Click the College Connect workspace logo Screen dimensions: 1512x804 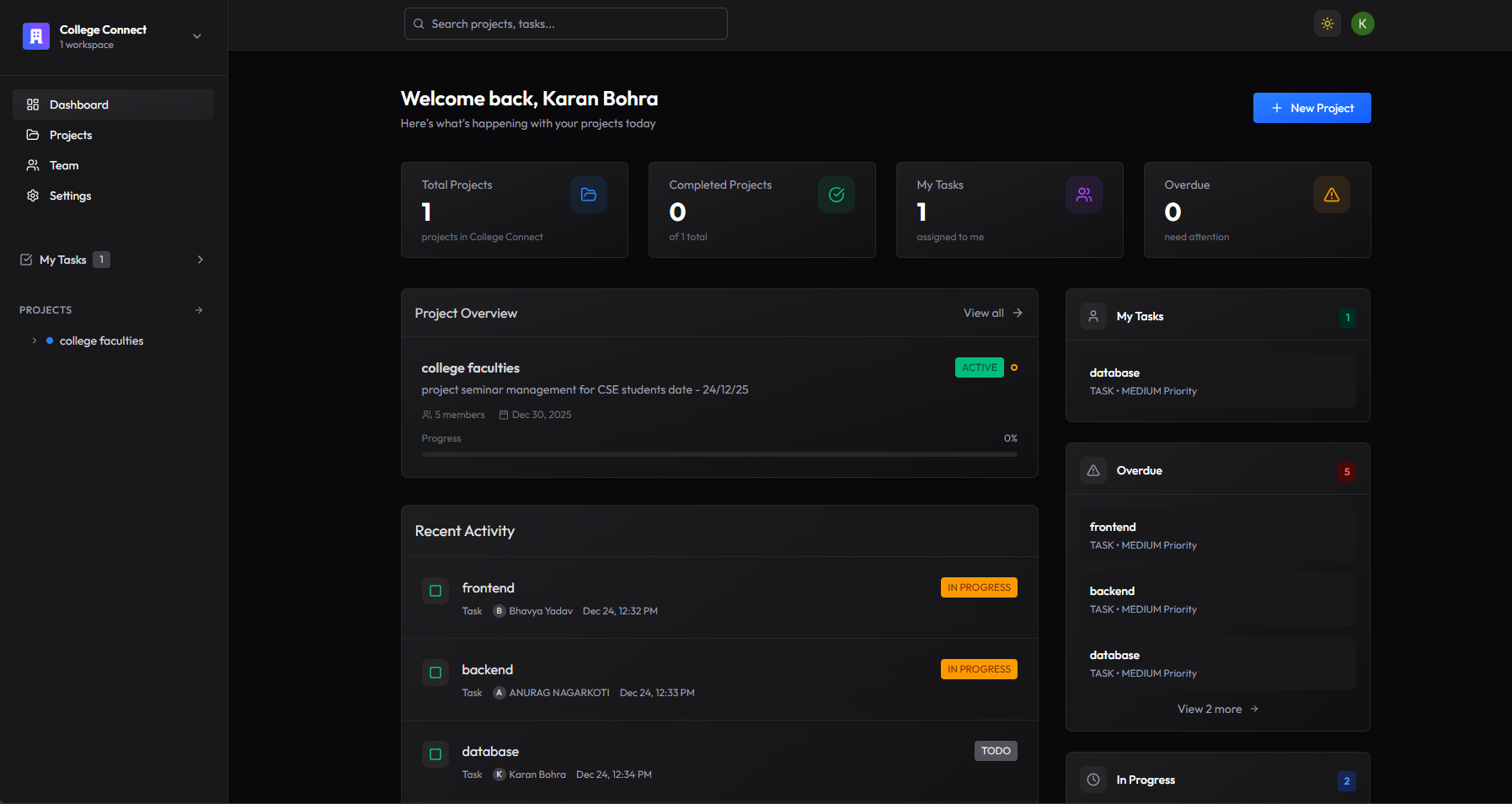36,36
